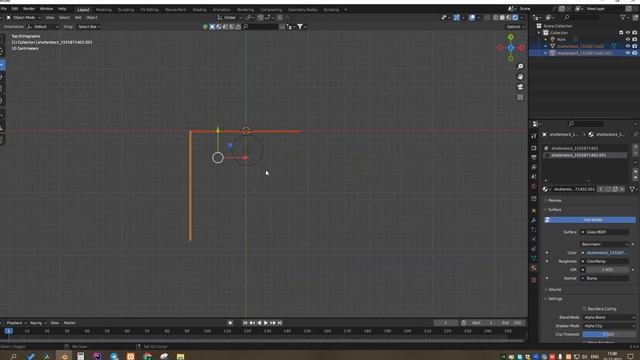
Task: Open File Explorer from the taskbar
Action: pyautogui.click(x=180, y=356)
